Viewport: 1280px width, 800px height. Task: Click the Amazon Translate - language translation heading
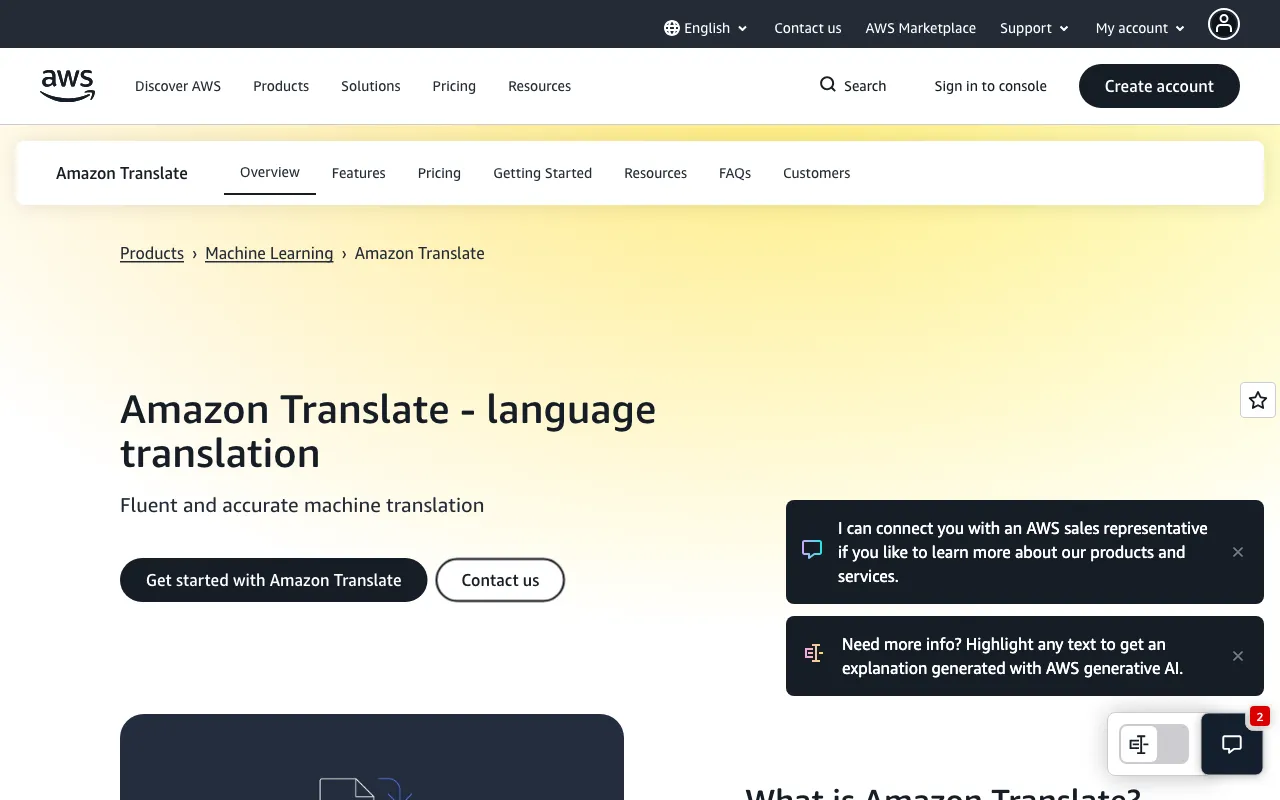pyautogui.click(x=388, y=431)
